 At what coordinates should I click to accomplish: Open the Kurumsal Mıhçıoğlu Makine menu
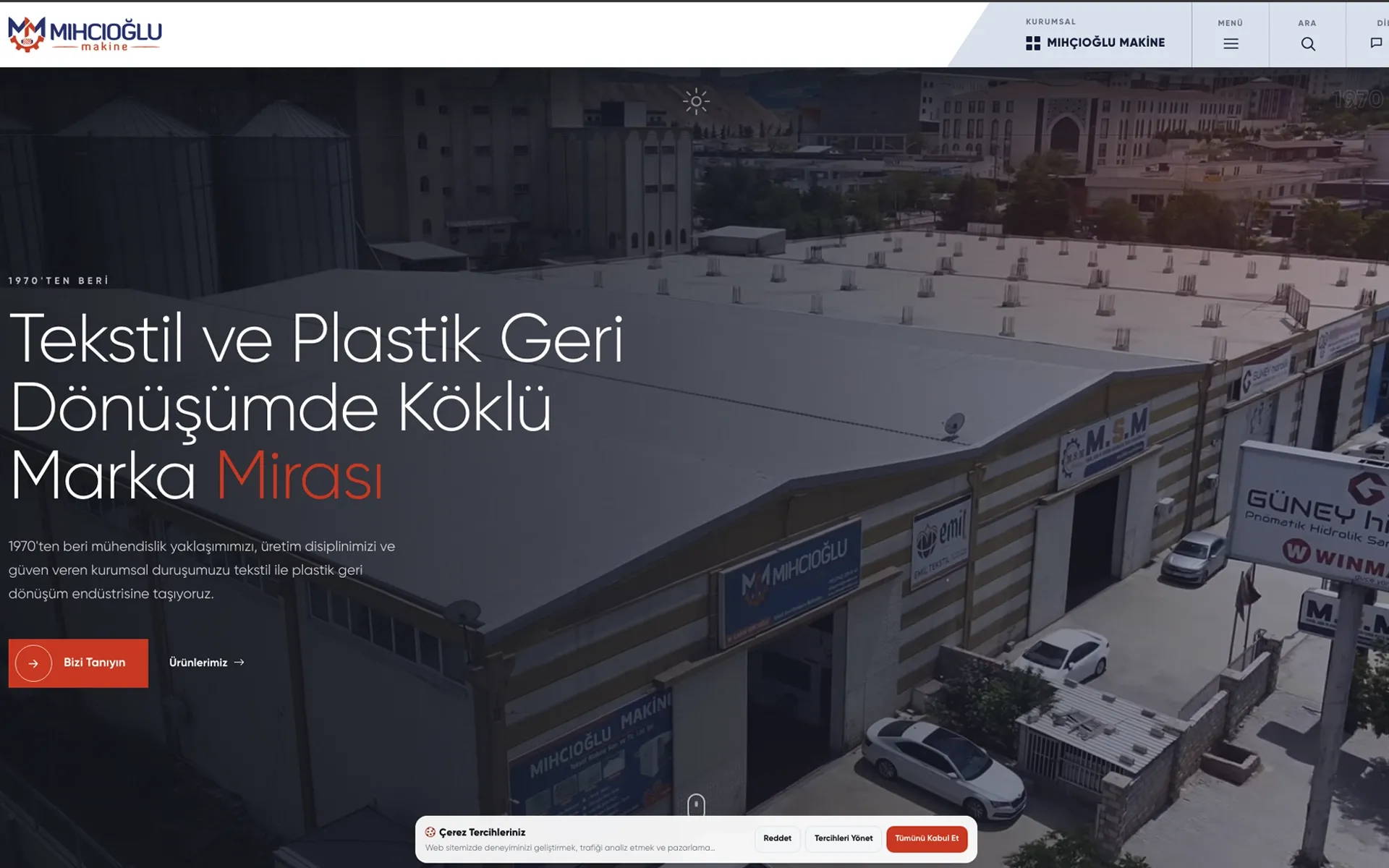1095,34
